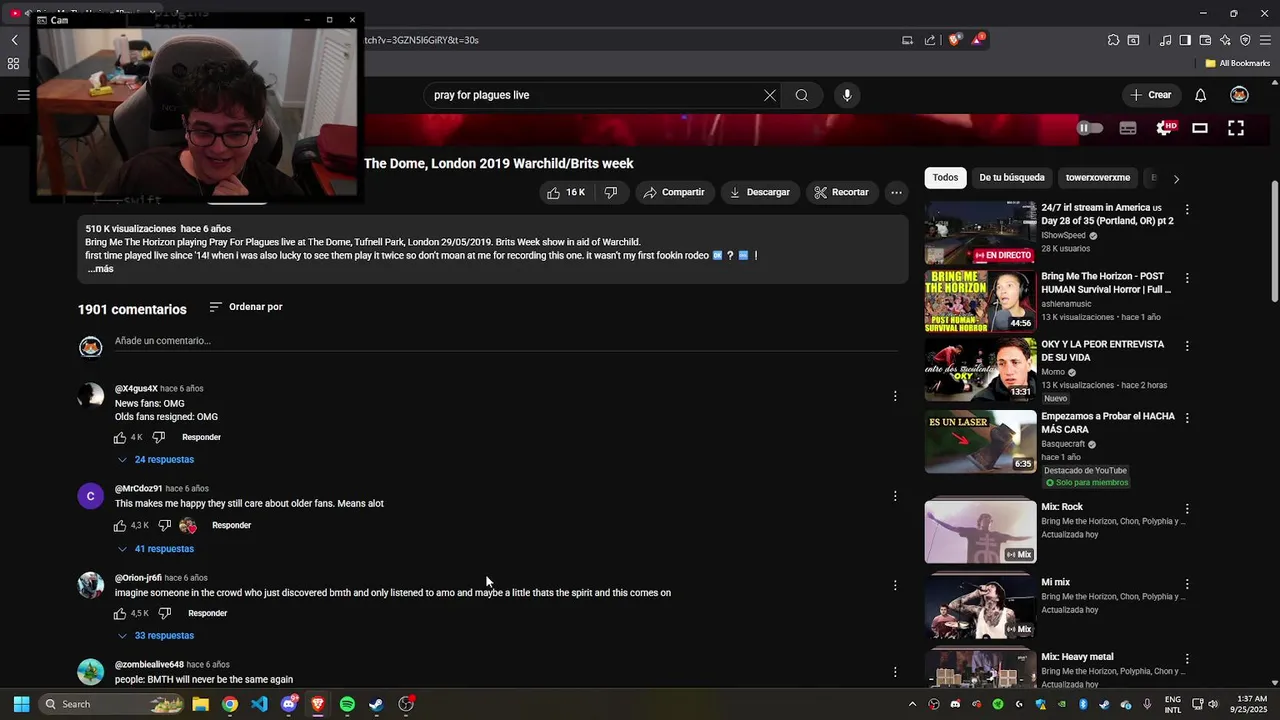The width and height of the screenshot is (1280, 720).
Task: Expand 33 respuestas under Orion-jr6fi comment
Action: coord(156,636)
